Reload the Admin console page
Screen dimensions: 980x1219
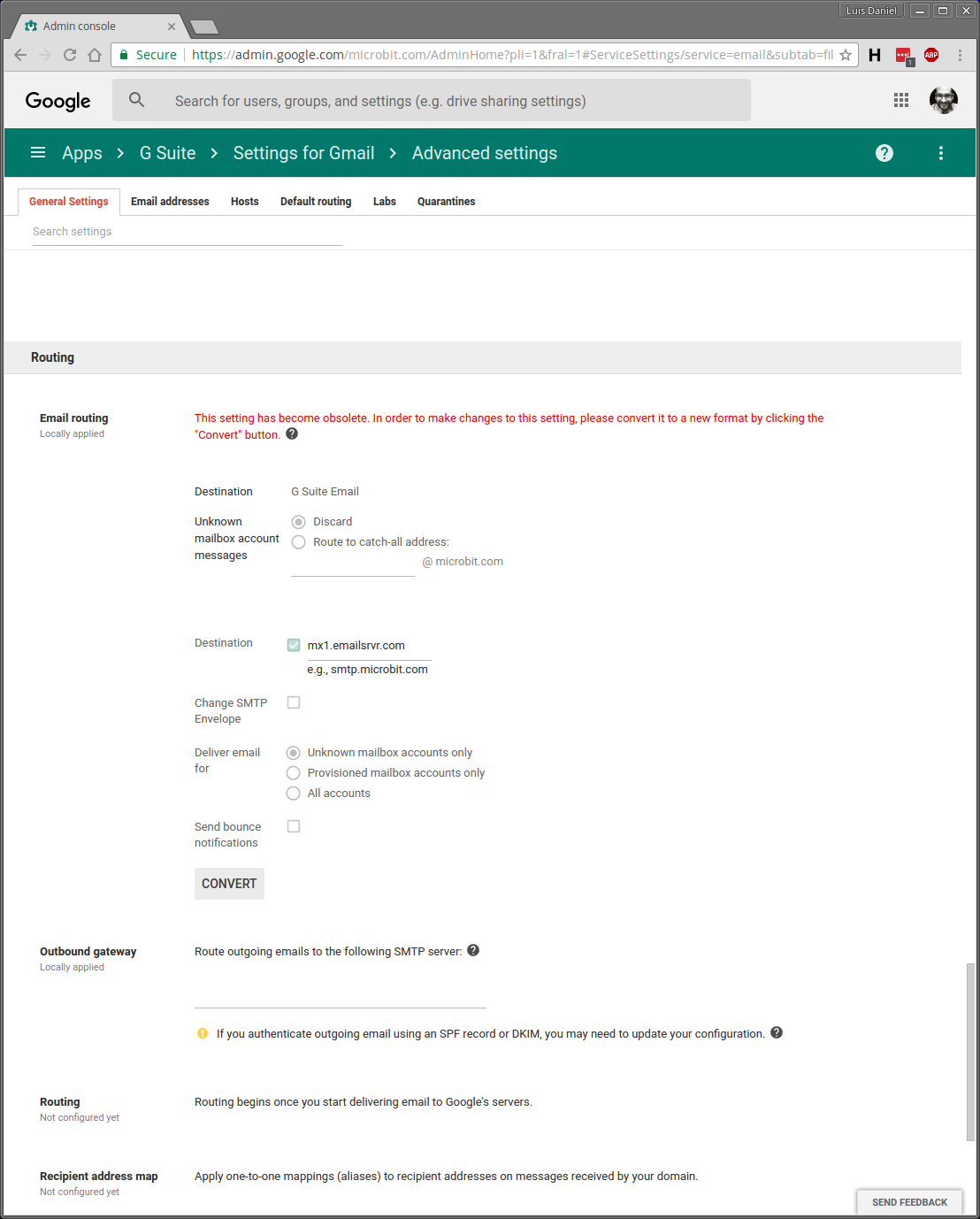click(70, 55)
